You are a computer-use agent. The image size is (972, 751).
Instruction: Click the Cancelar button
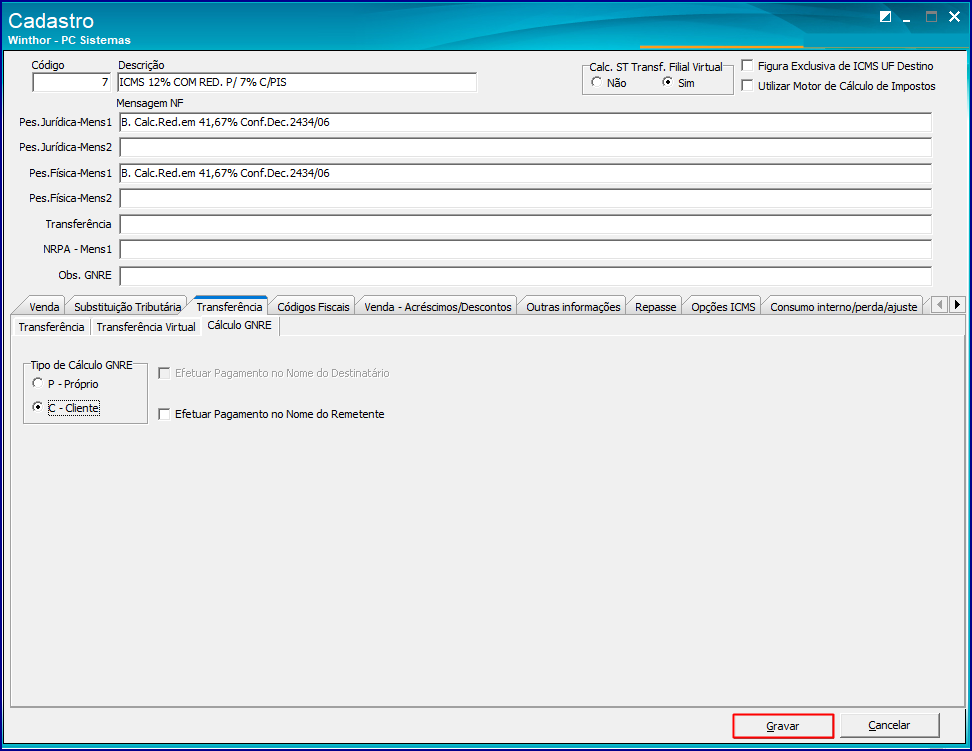coord(890,725)
